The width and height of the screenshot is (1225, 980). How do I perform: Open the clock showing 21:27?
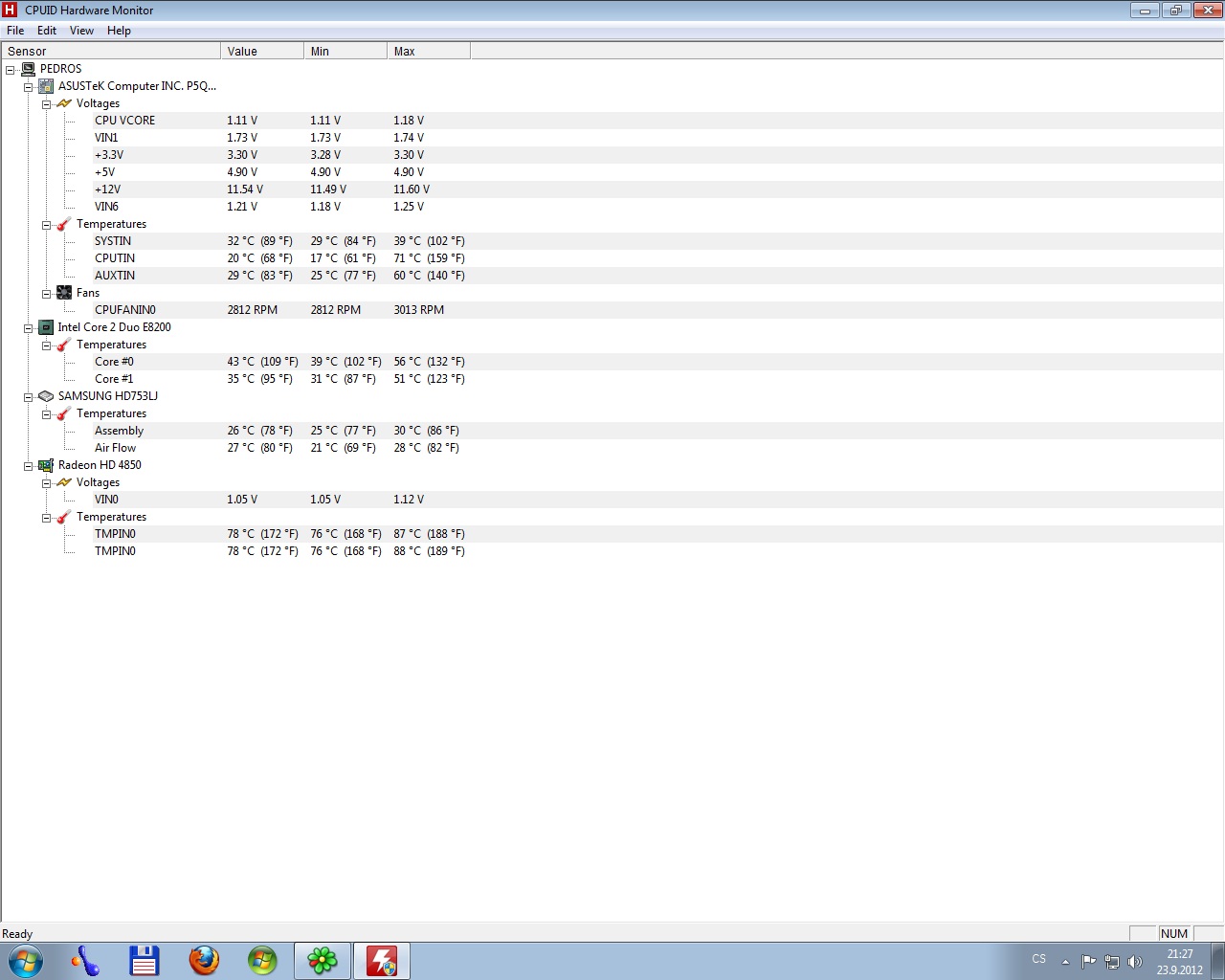[x=1180, y=962]
